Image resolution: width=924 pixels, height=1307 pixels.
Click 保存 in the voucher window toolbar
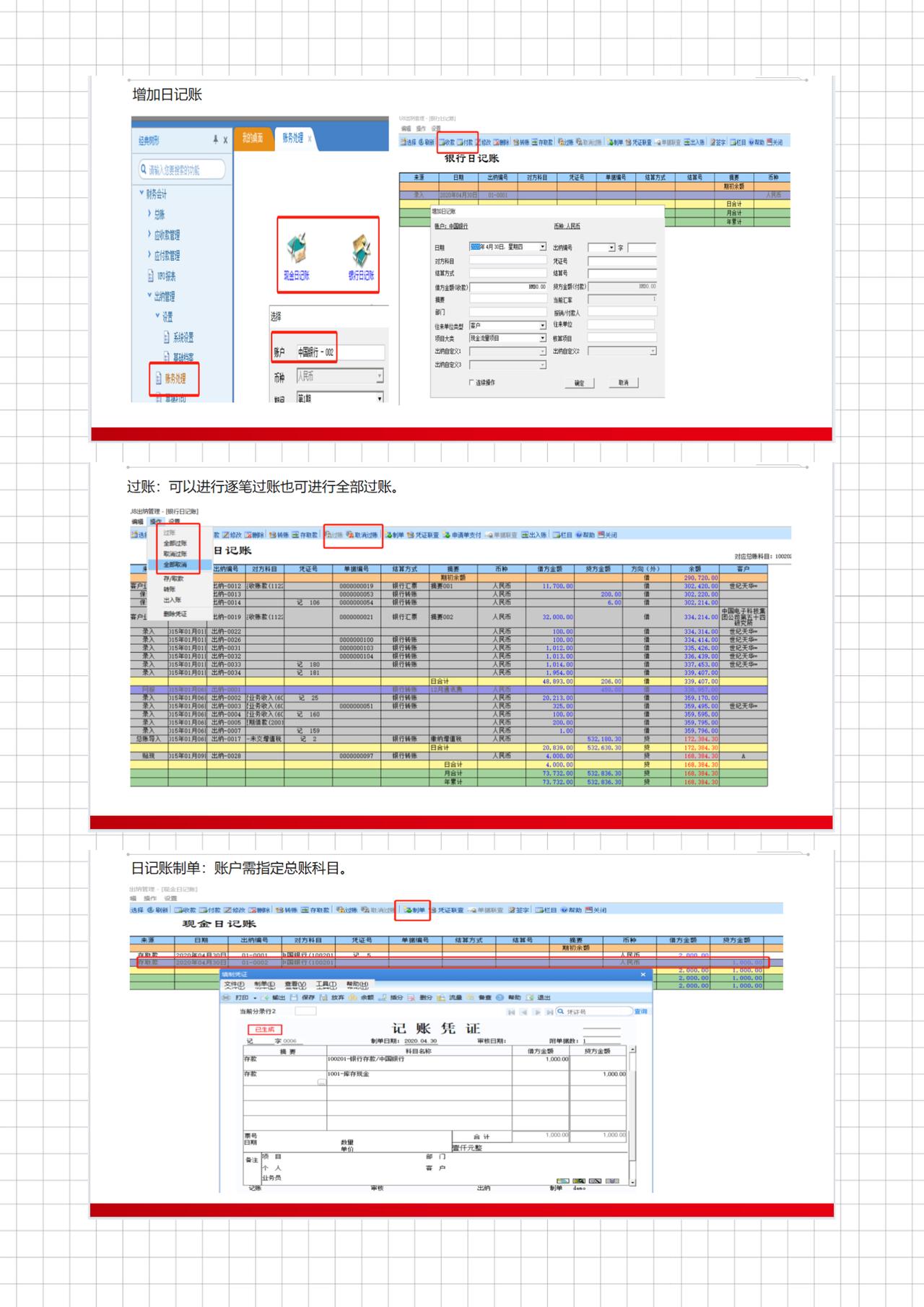click(x=303, y=997)
